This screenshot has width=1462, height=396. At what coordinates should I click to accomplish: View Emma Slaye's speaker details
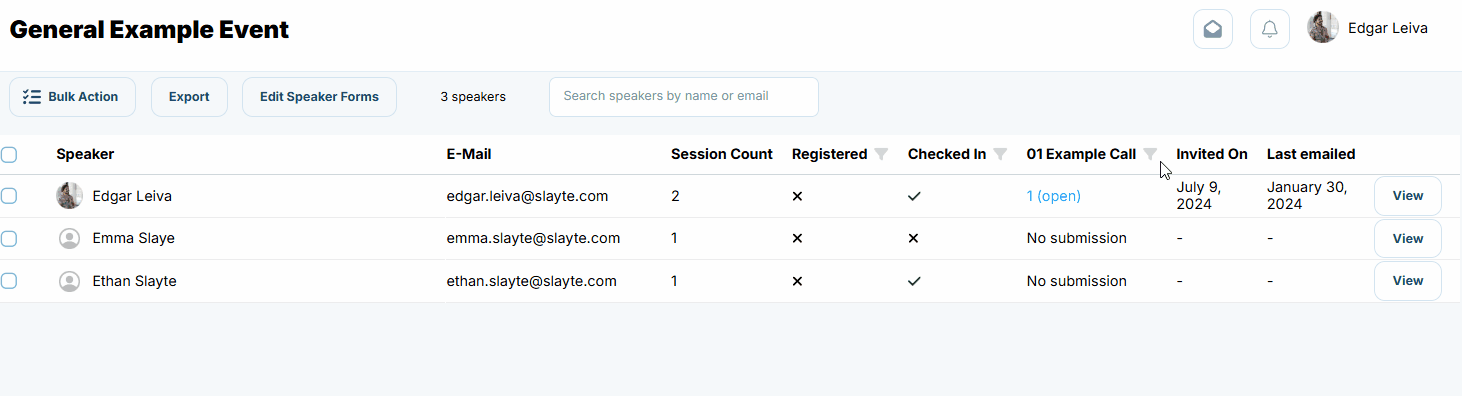tap(1407, 238)
